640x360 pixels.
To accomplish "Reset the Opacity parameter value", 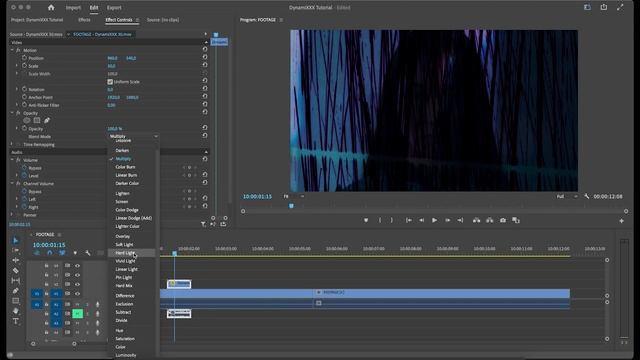I will click(205, 128).
